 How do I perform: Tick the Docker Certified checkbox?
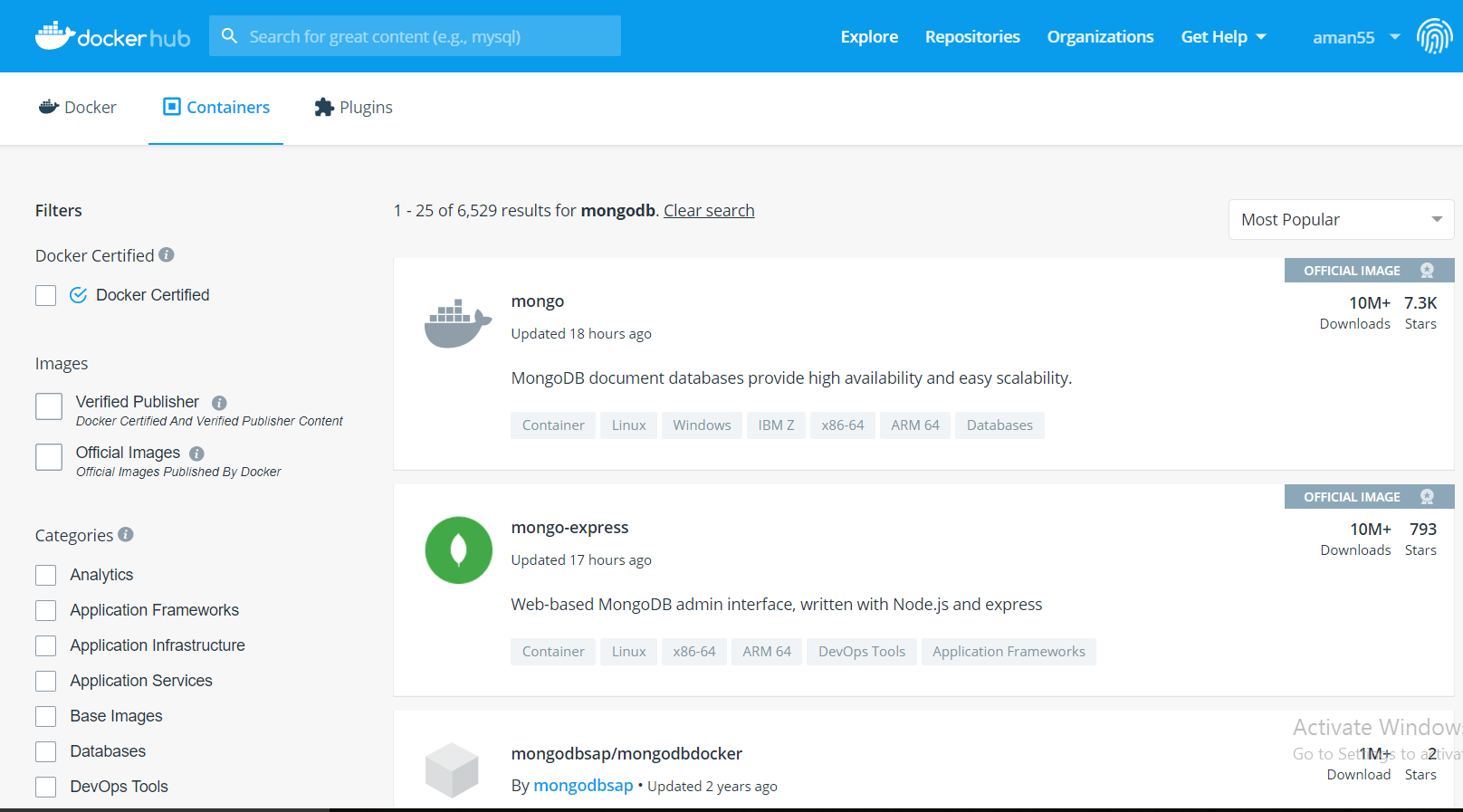point(45,296)
